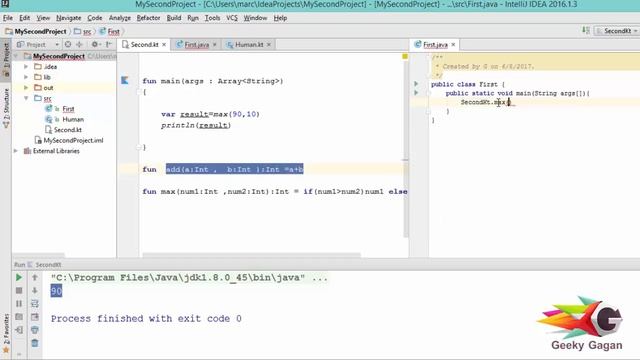The image size is (640, 360).
Task: Fold the main function body in Second.kt
Action: pos(139,92)
